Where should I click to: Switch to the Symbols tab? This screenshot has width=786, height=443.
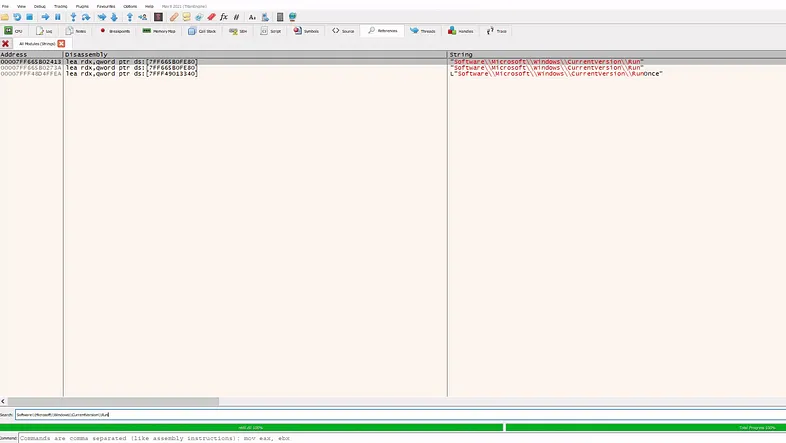click(x=306, y=31)
